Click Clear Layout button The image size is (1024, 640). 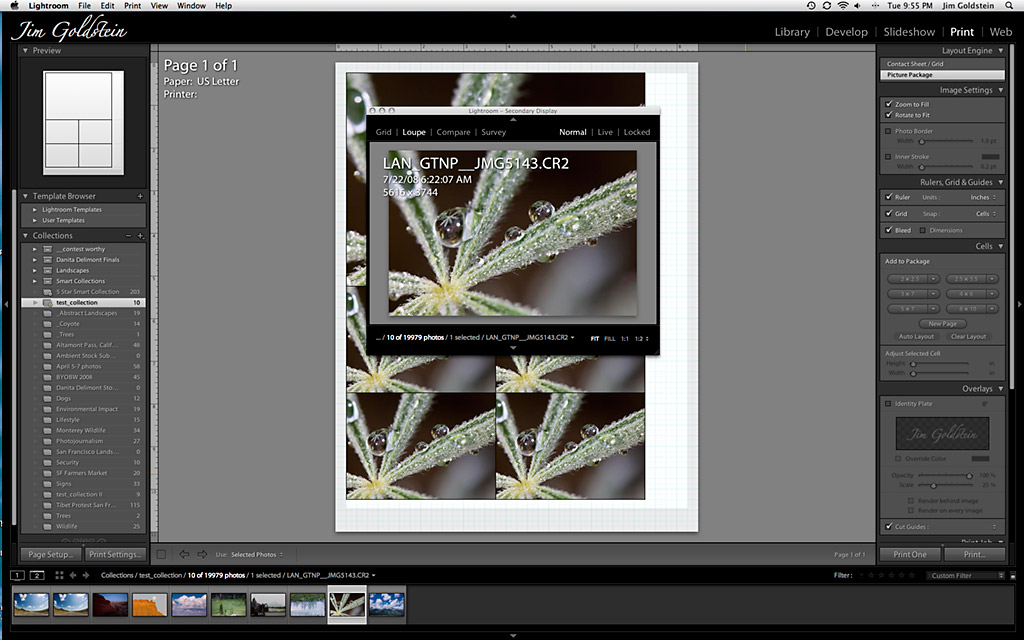point(968,336)
